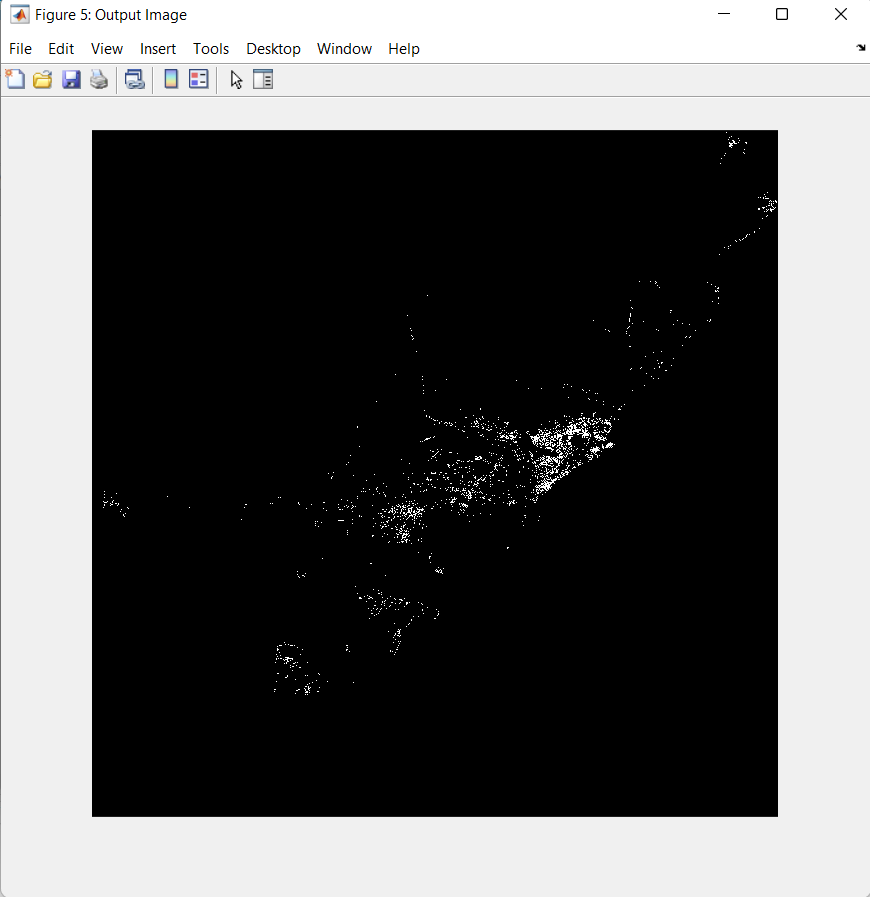
Task: Click the New Figure icon
Action: [16, 80]
